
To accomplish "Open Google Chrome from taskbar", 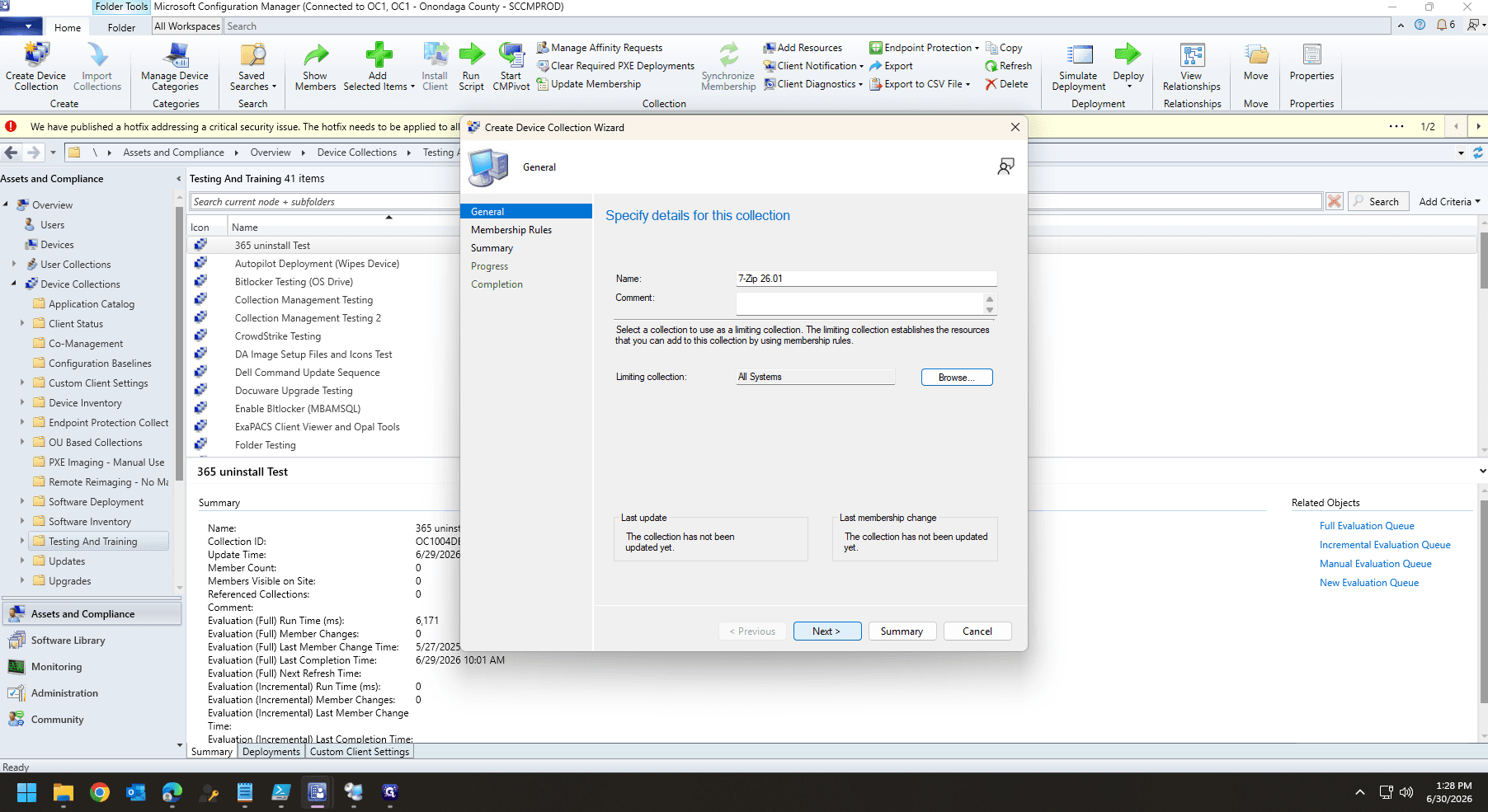I will (100, 793).
